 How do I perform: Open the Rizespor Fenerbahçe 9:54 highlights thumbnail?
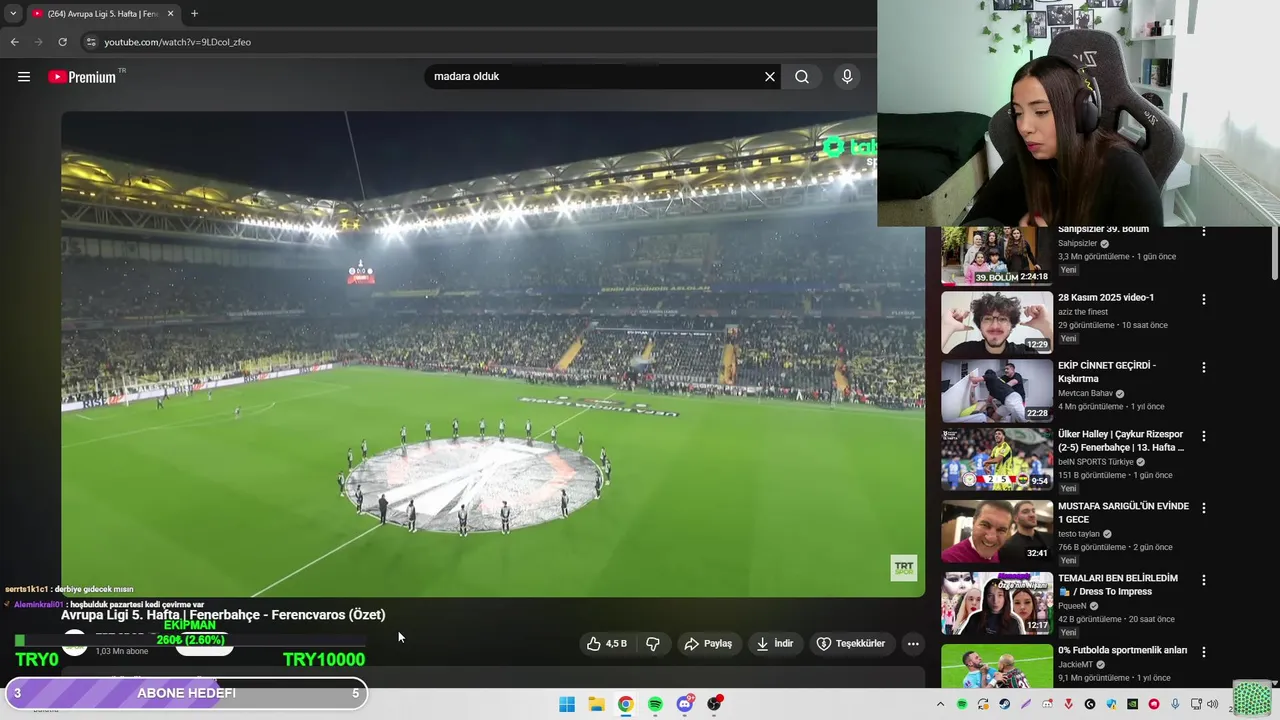(x=996, y=459)
